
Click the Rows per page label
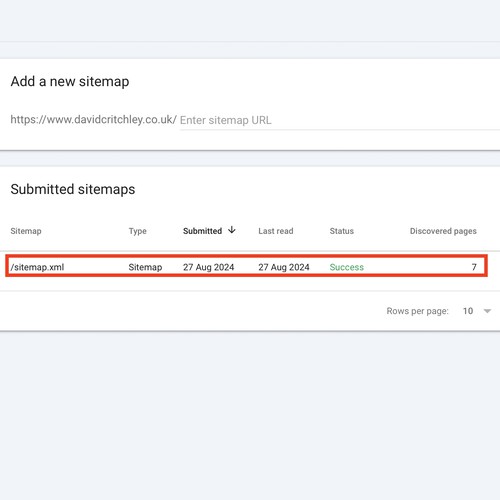tap(417, 311)
